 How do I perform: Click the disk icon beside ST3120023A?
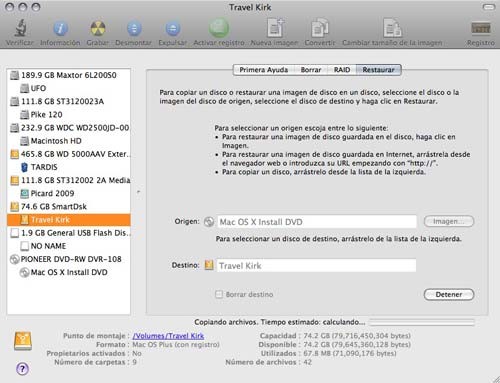[14, 101]
